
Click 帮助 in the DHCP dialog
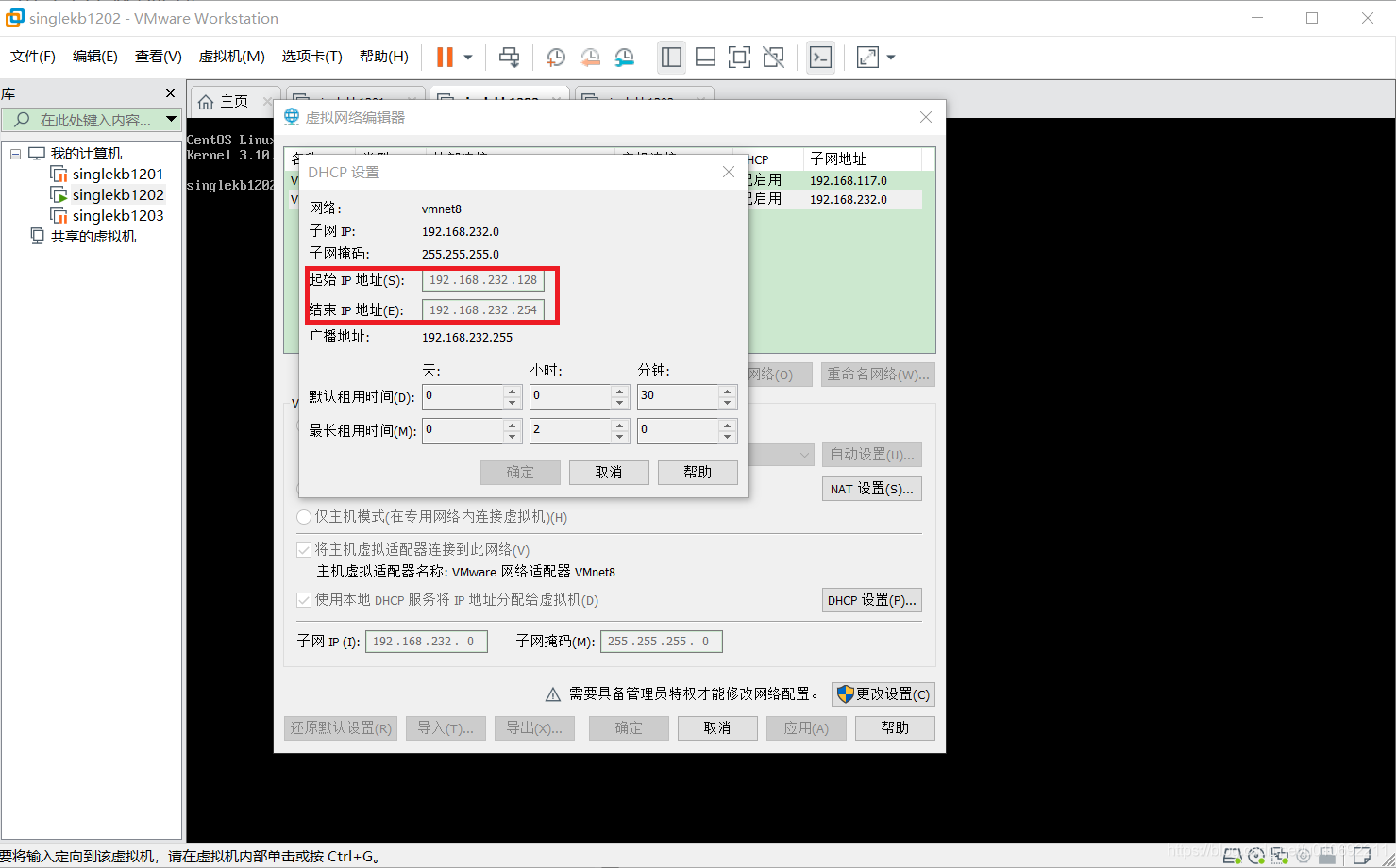(x=698, y=473)
